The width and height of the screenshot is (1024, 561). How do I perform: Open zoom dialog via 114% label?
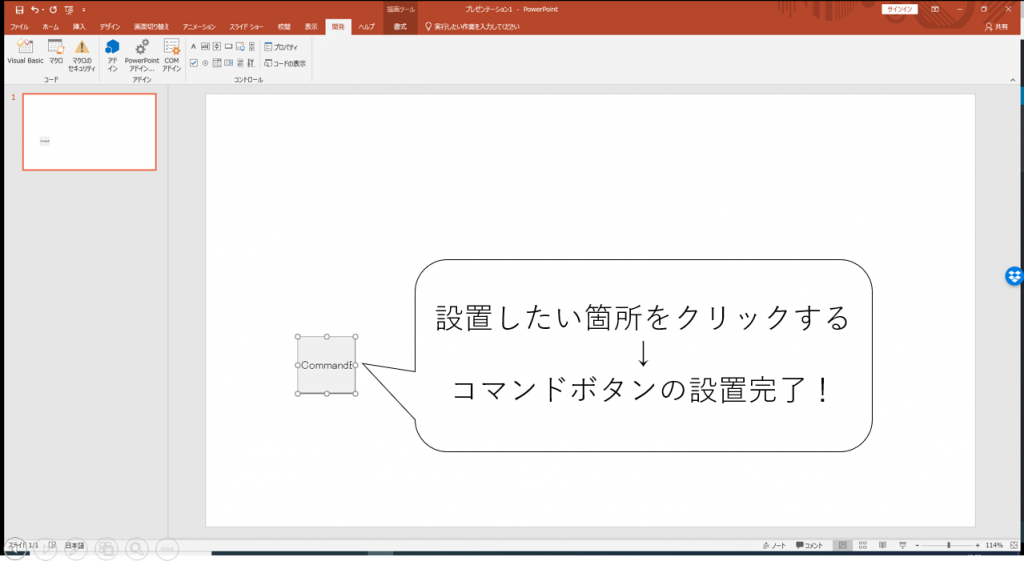click(994, 545)
